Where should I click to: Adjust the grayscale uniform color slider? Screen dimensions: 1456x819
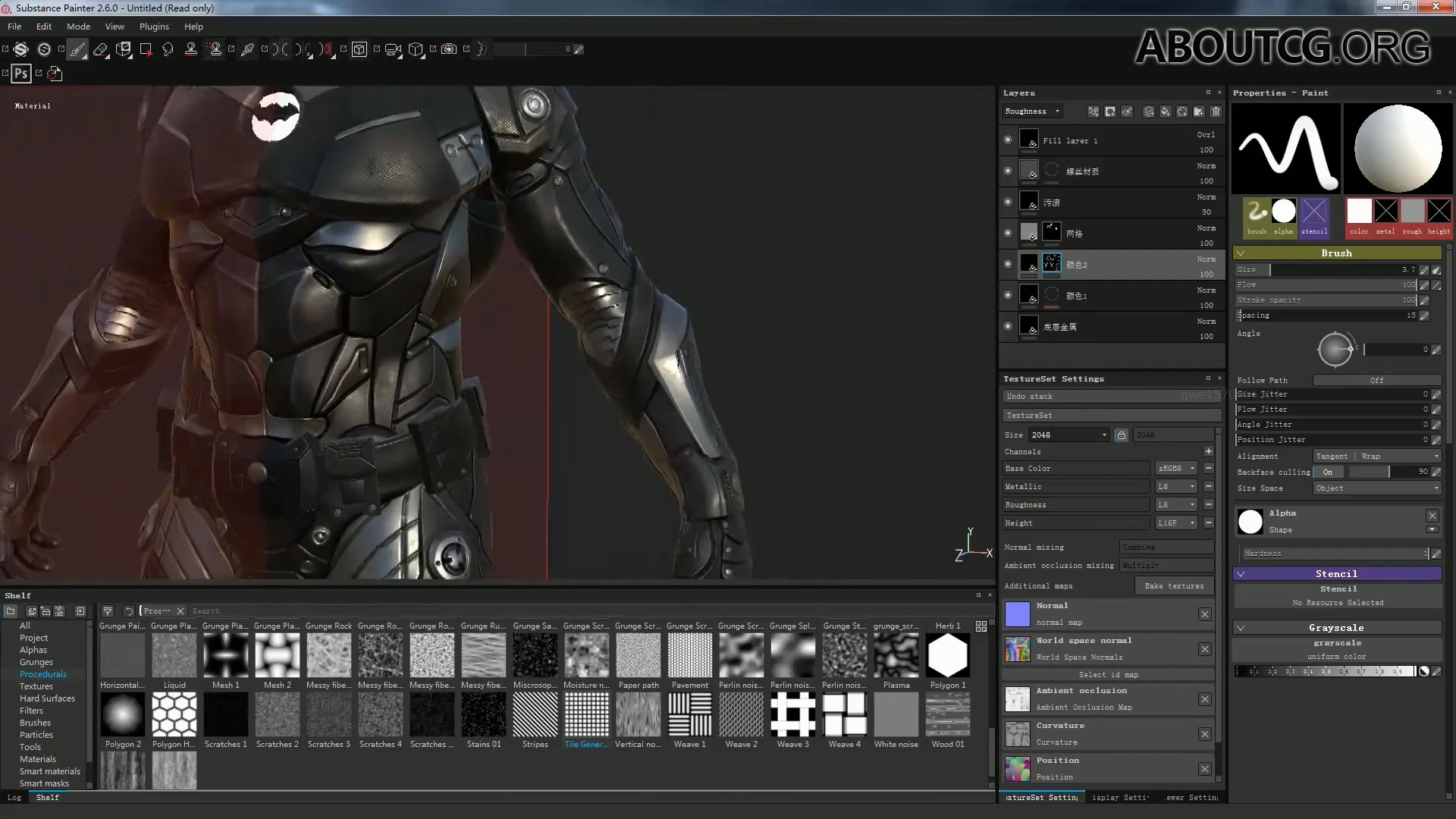point(1326,672)
